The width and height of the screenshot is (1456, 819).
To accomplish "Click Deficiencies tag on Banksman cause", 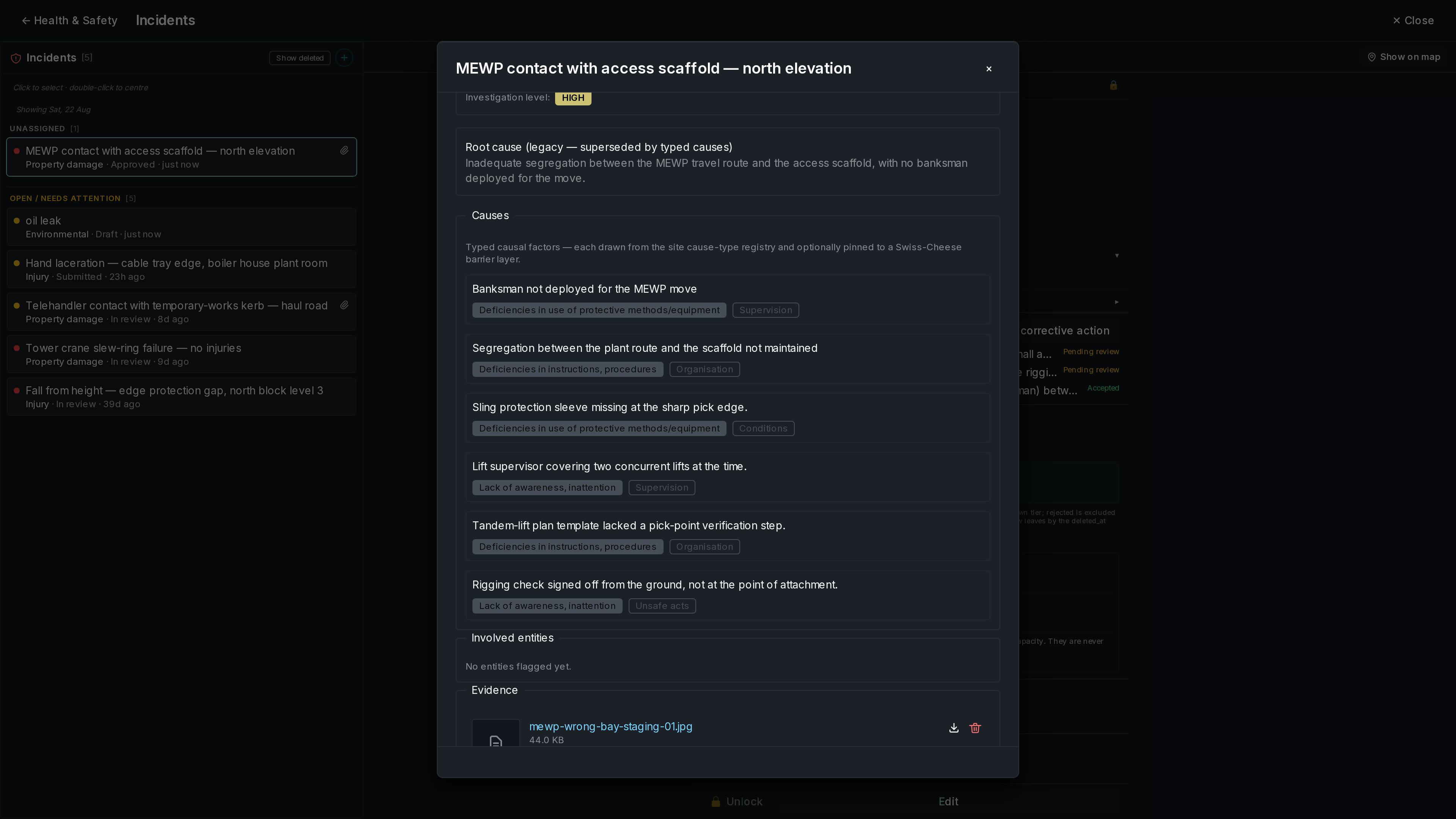I will coord(599,310).
